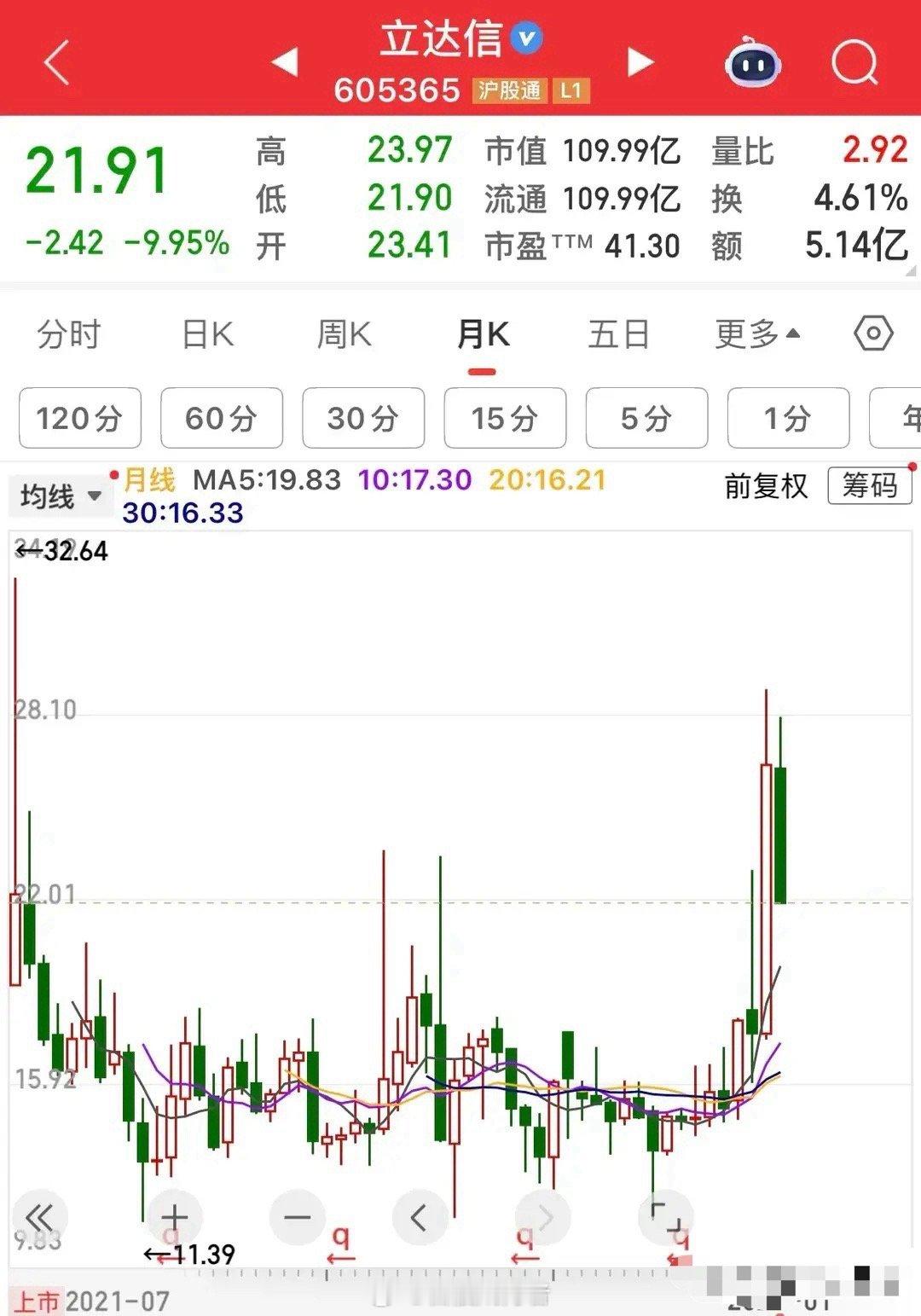Viewport: 921px width, 1316px height.
Task: Select the 日K tab
Action: coord(208,333)
